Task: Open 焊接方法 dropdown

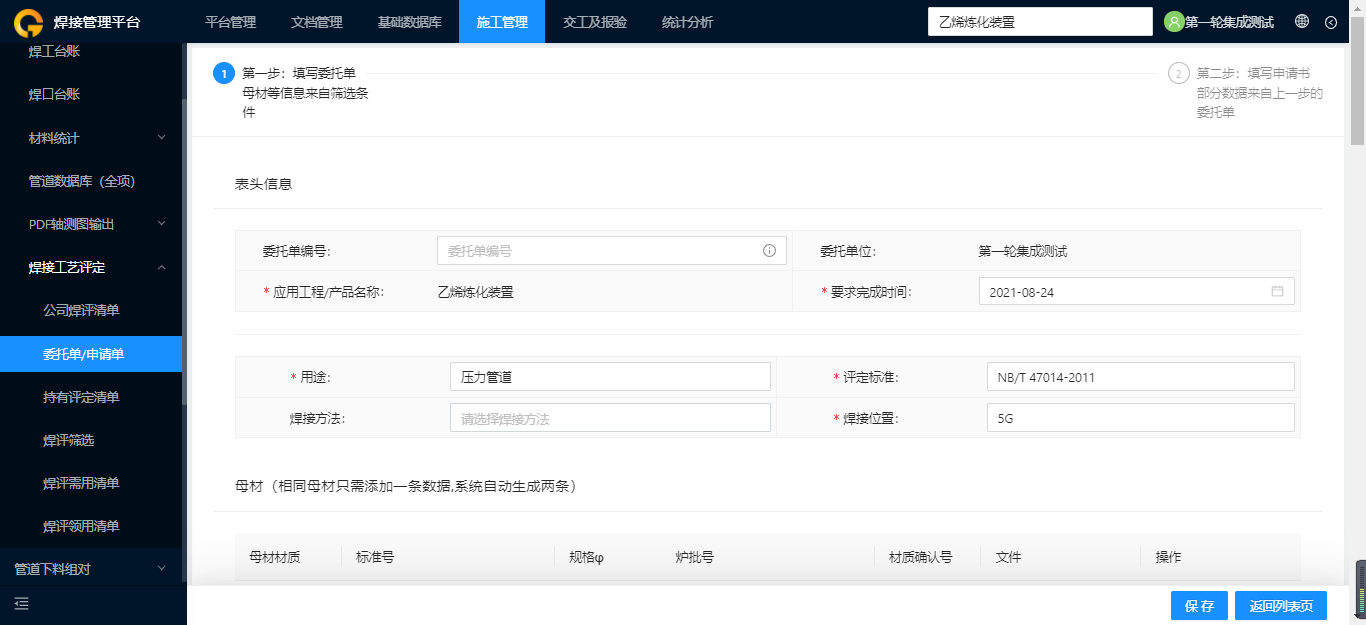Action: (x=610, y=419)
